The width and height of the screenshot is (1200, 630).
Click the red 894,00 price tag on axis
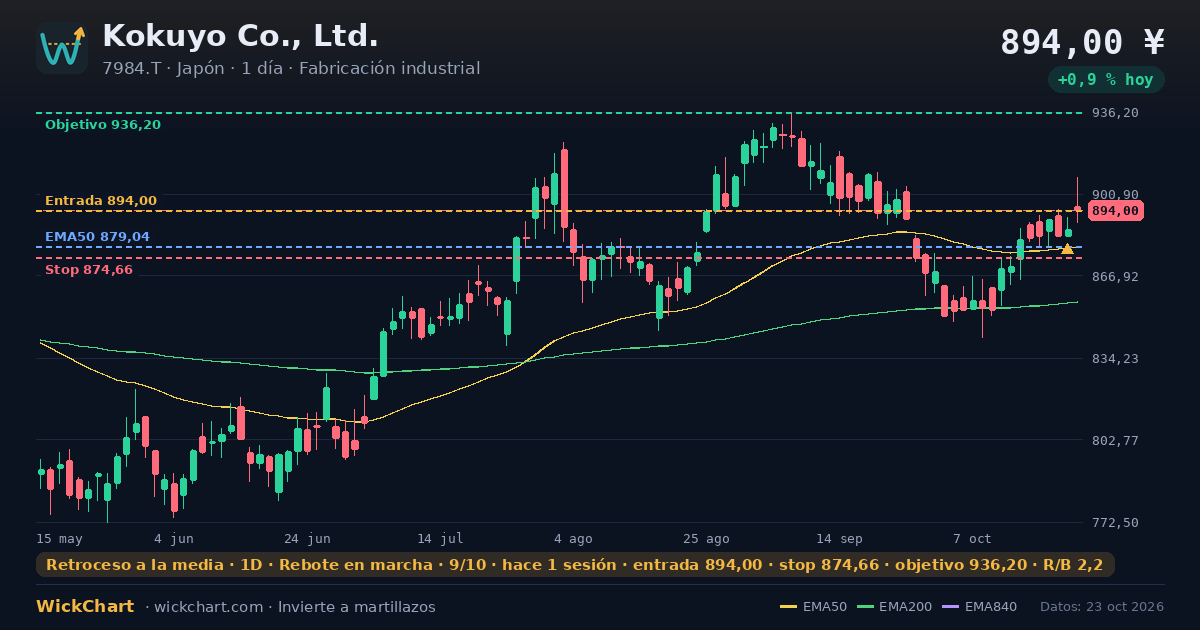click(x=1115, y=211)
